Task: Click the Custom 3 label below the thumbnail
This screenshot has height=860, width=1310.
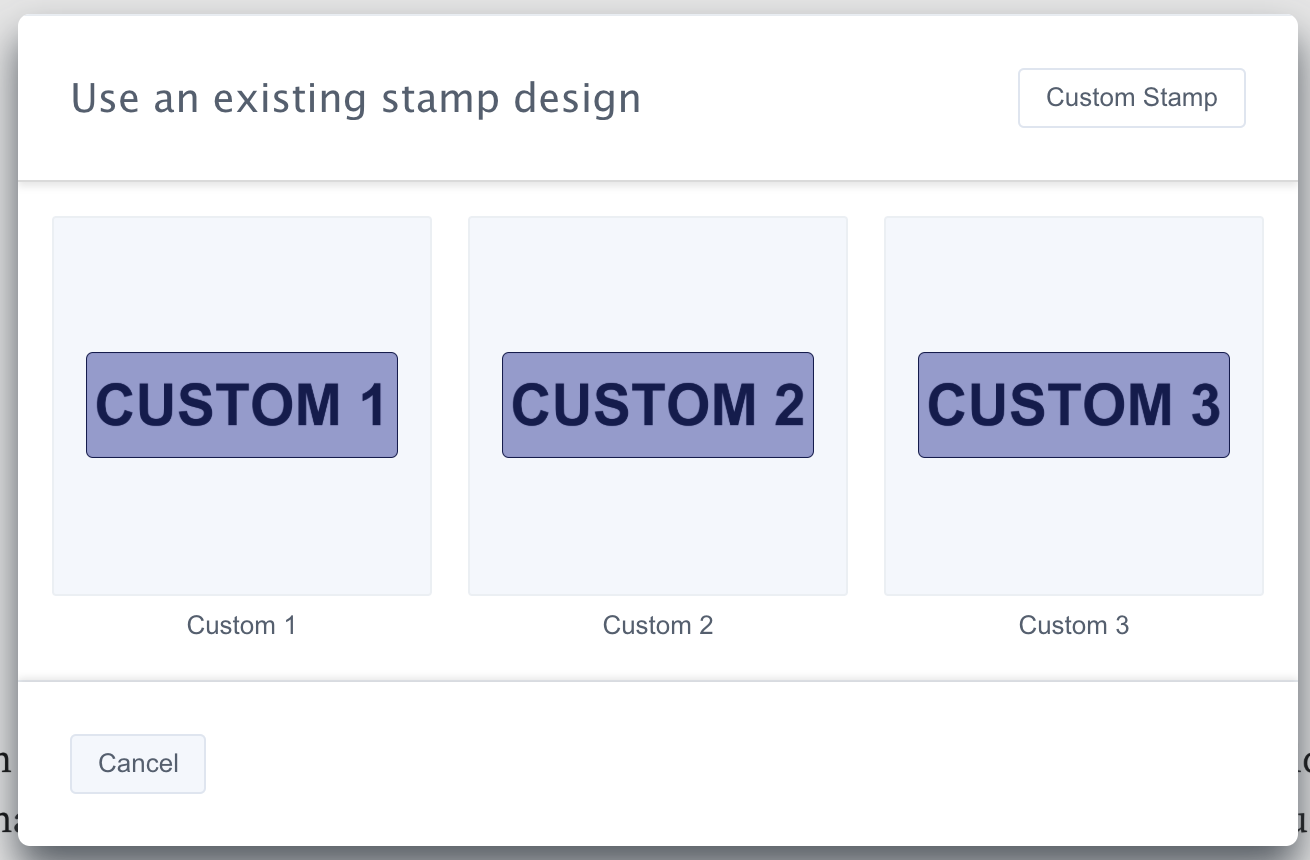Action: click(1073, 625)
